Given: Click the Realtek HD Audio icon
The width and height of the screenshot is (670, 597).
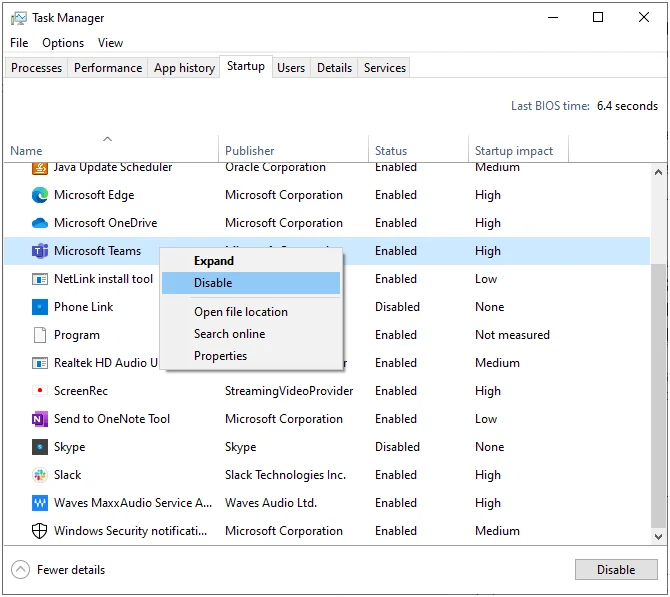Looking at the screenshot, I should 40,363.
